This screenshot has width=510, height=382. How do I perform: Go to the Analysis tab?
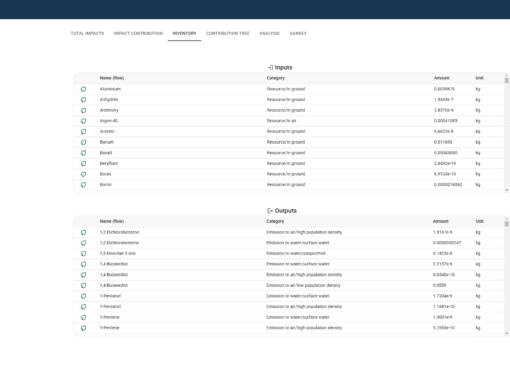click(x=269, y=33)
